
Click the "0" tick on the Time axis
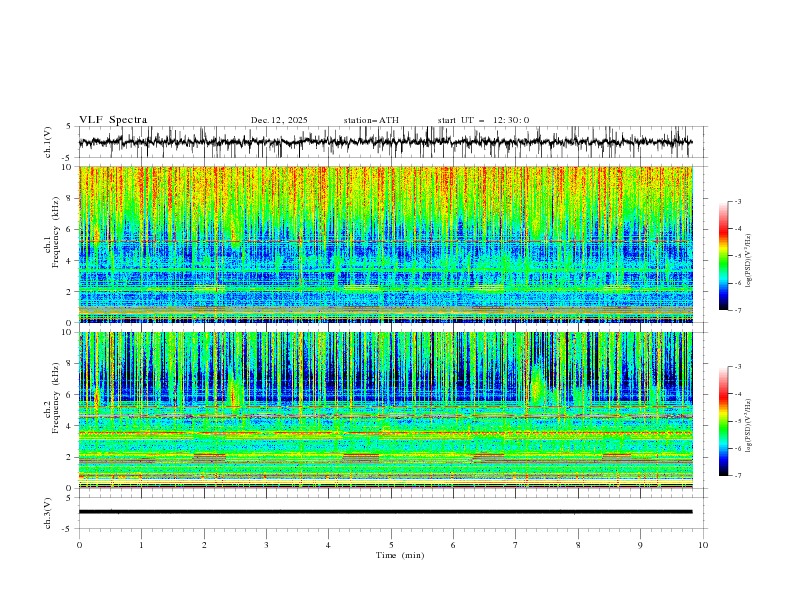[x=79, y=545]
